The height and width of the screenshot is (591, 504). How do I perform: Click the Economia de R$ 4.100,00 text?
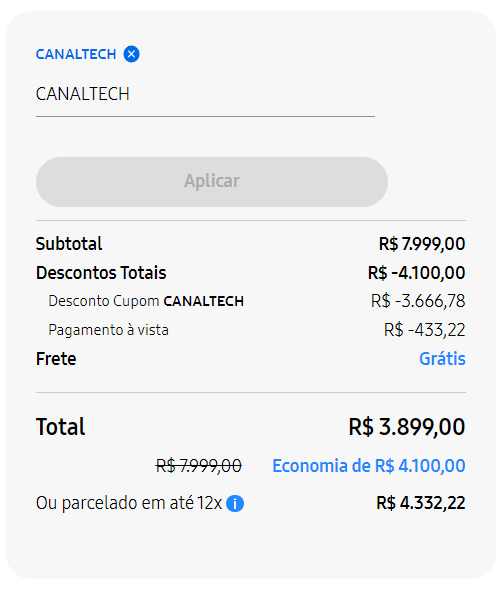point(369,466)
